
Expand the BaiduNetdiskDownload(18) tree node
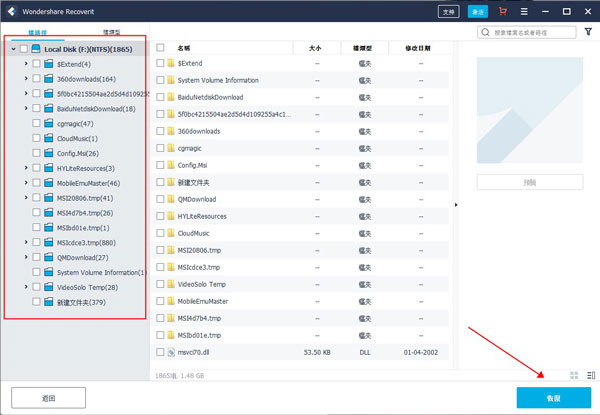point(26,108)
